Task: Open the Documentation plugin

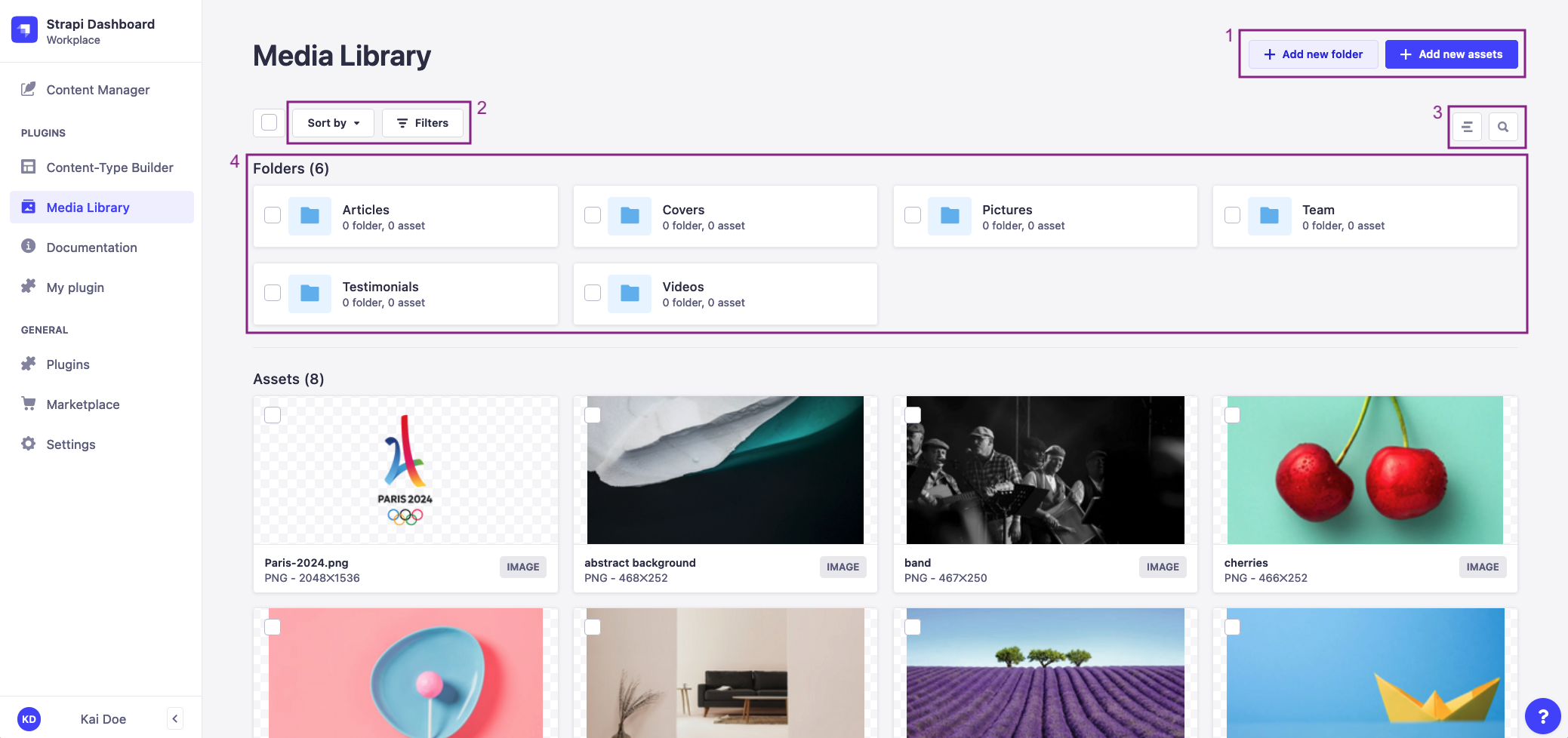Action: click(x=91, y=247)
